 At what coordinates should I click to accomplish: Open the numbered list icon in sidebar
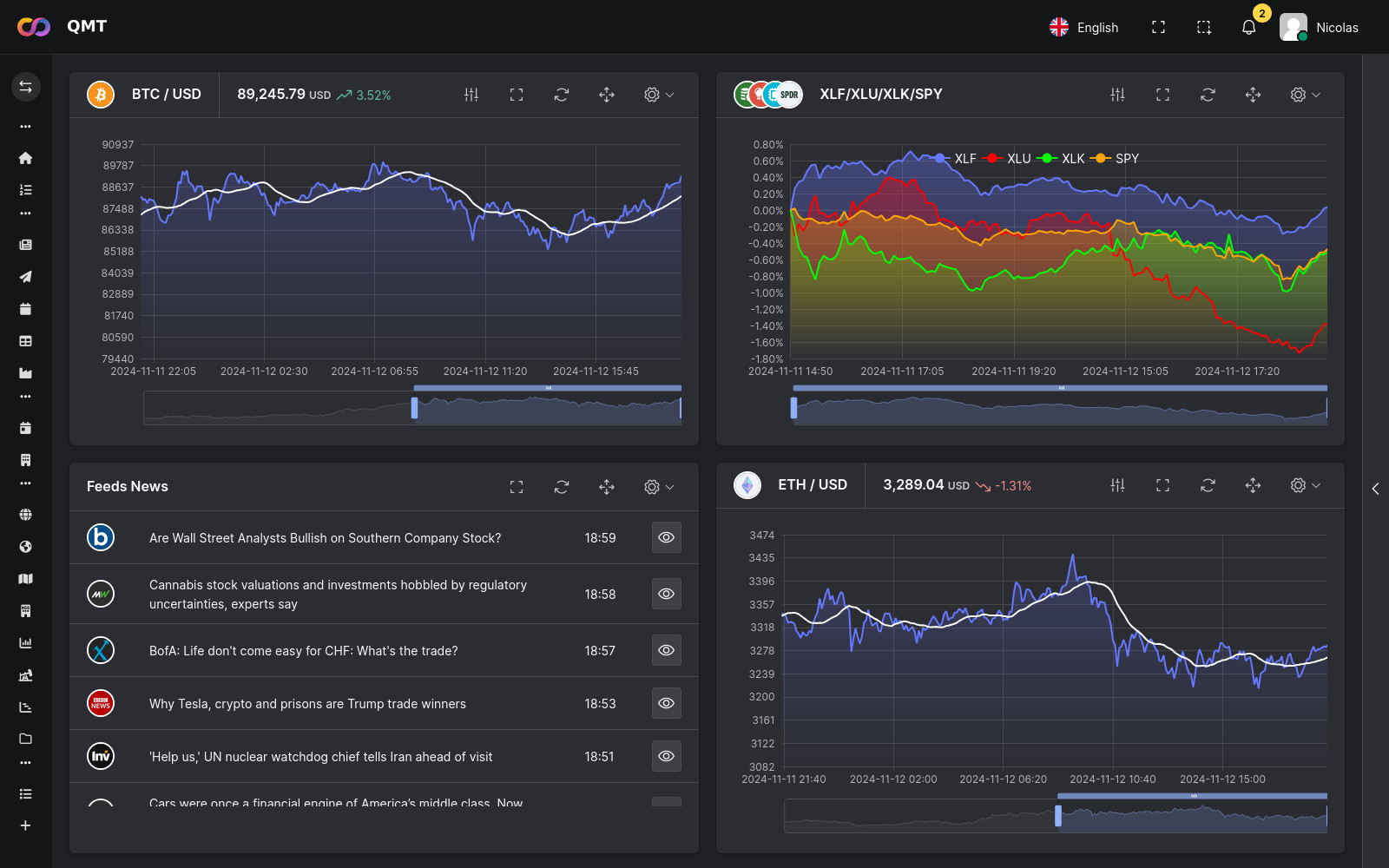coord(25,189)
